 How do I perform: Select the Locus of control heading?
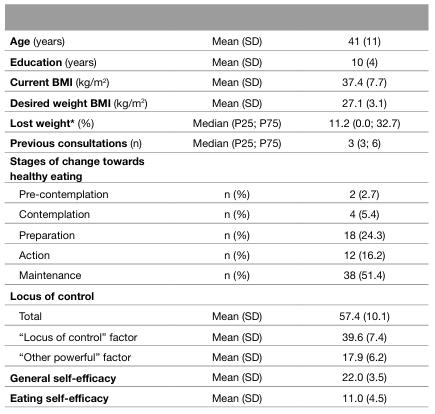[52, 296]
